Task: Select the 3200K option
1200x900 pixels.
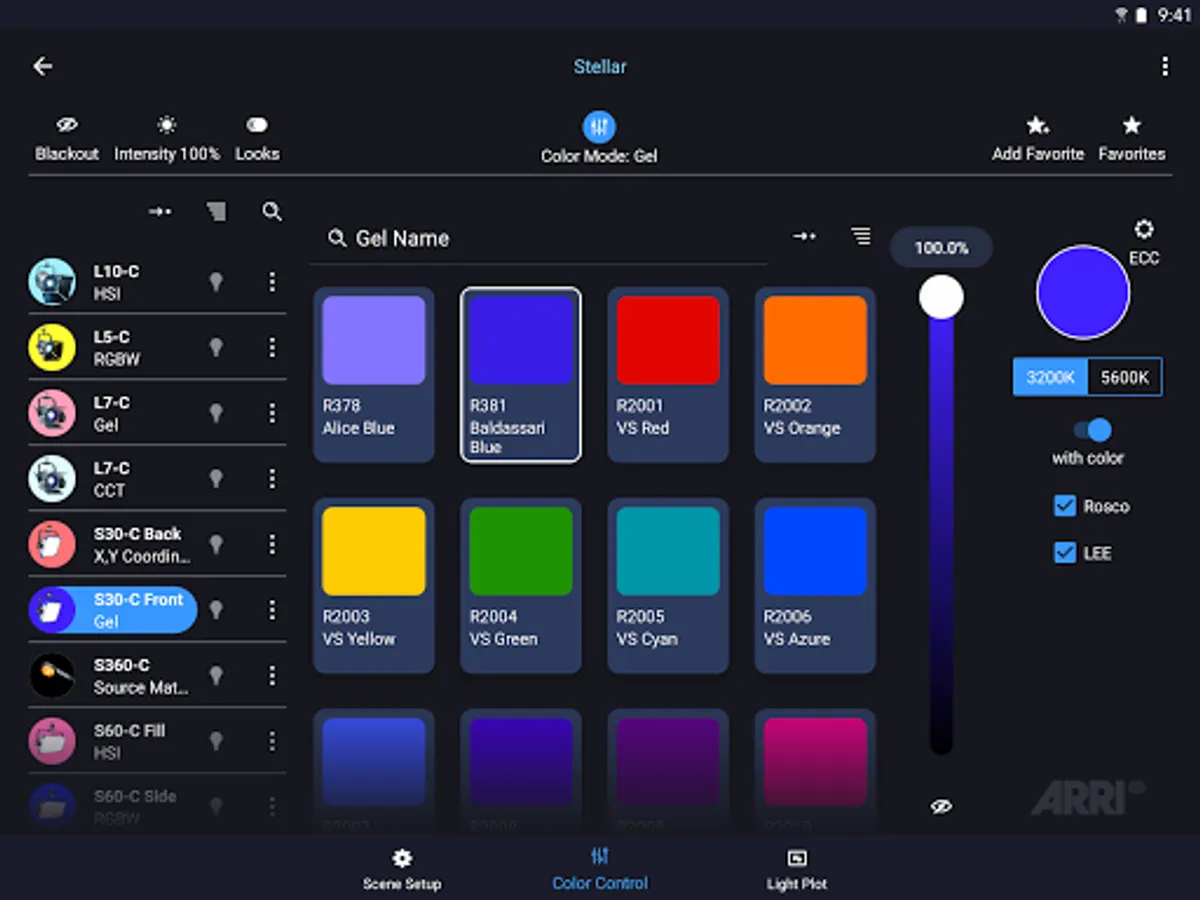Action: [1050, 377]
